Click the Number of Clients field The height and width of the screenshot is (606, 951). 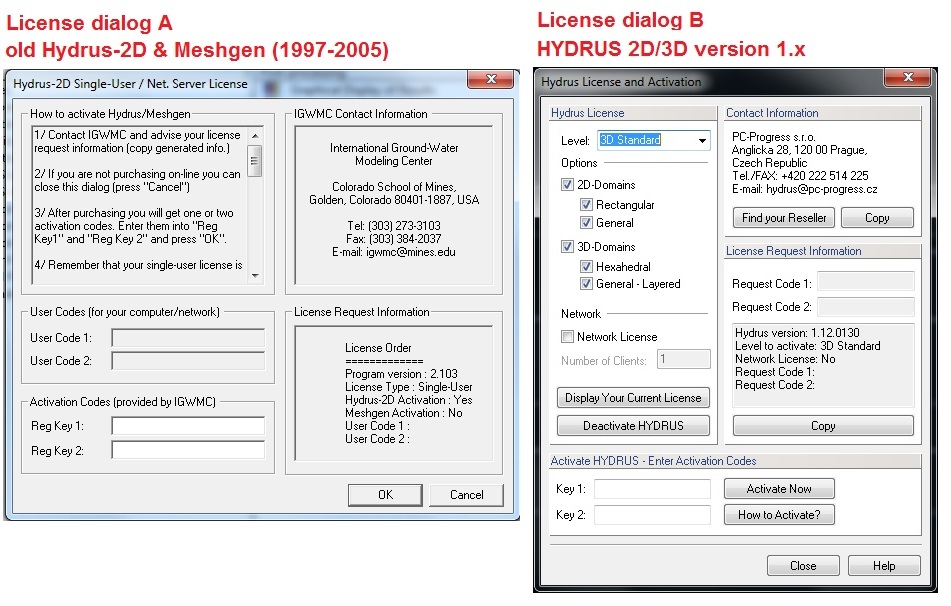pos(684,359)
